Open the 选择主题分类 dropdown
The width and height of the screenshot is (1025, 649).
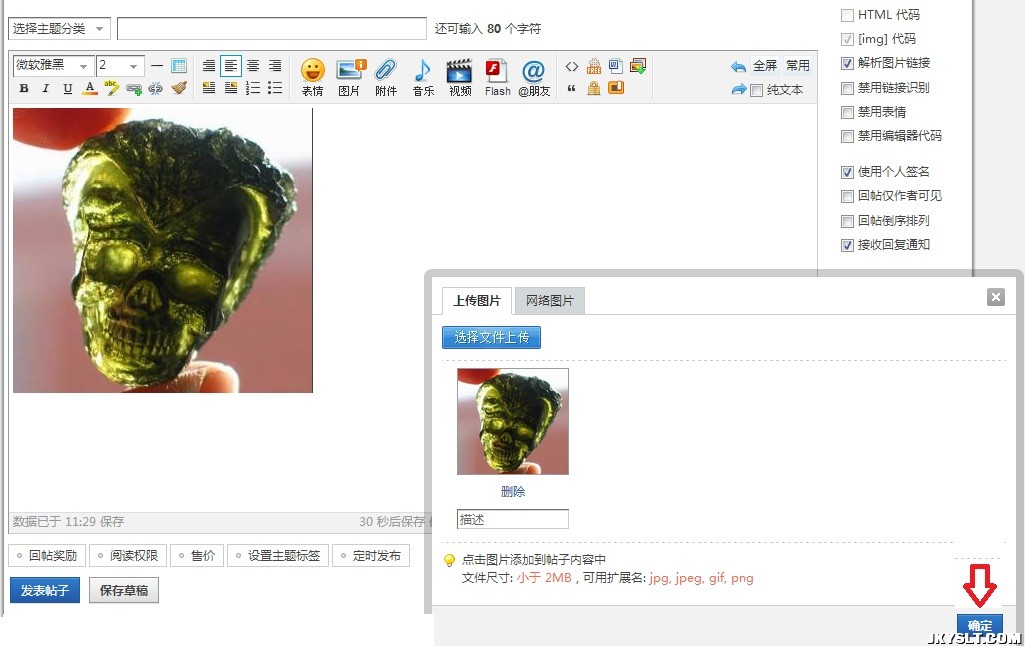pos(59,29)
